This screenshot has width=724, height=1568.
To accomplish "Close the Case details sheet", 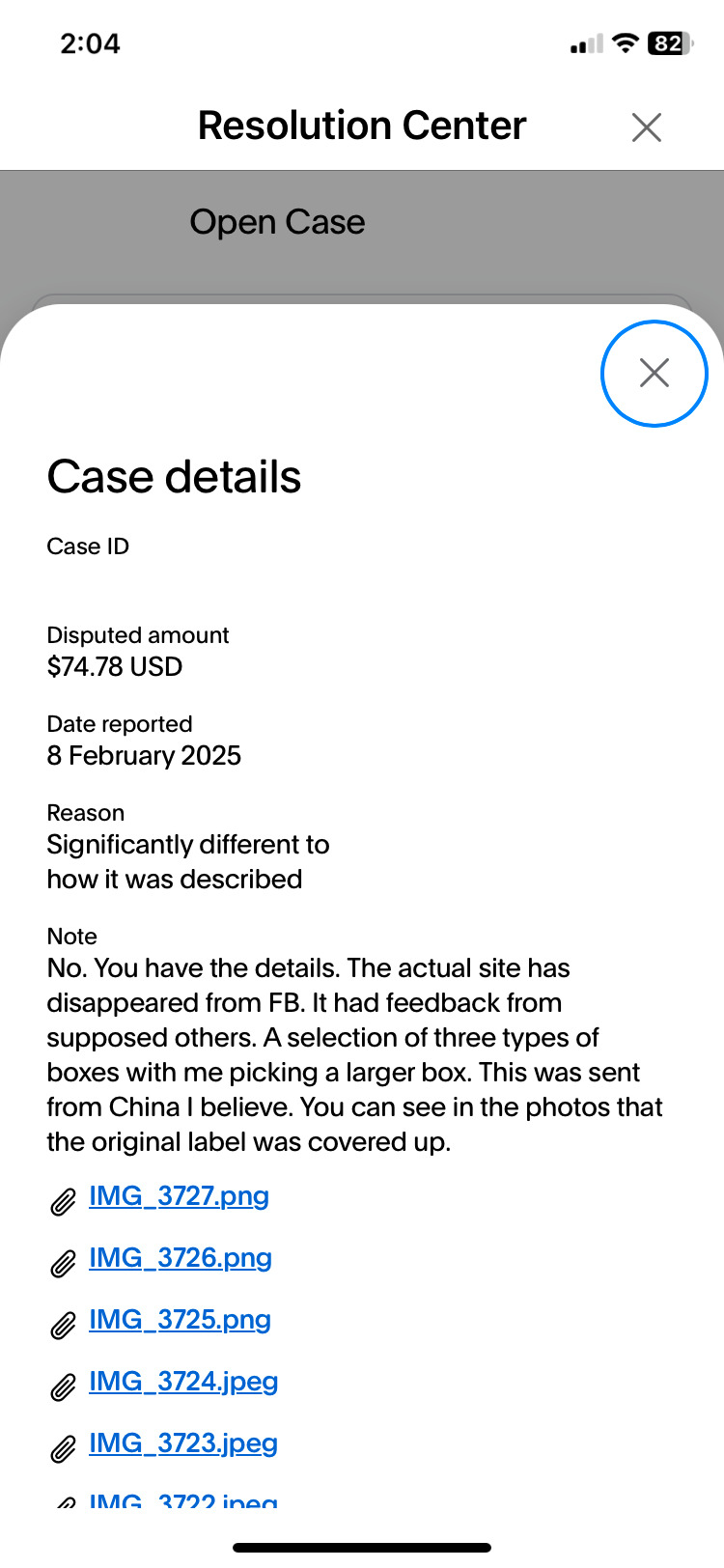I will click(654, 373).
